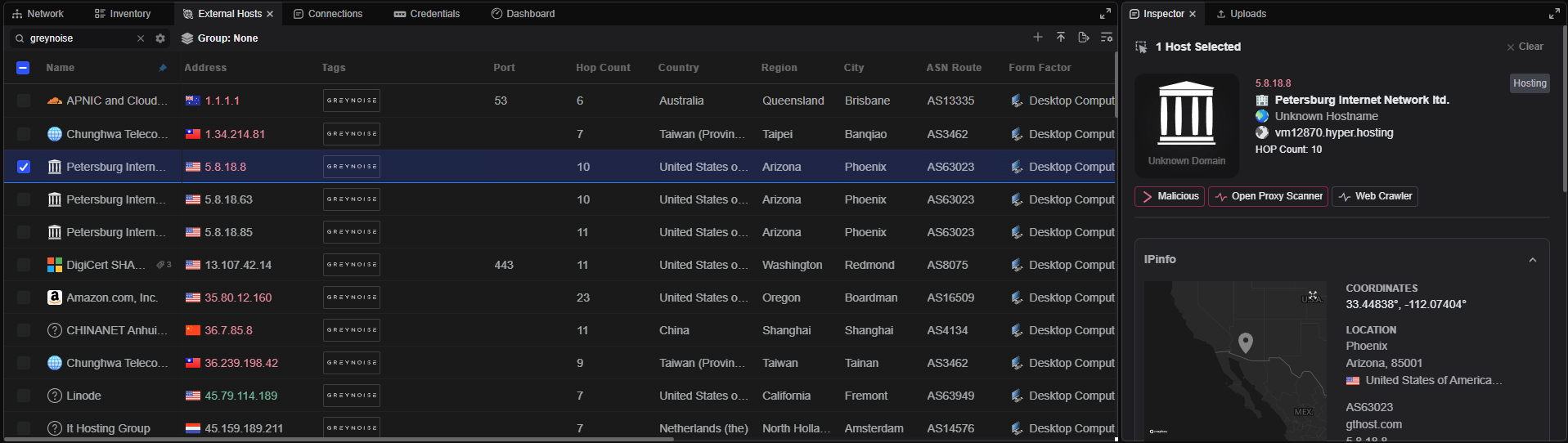
Task: Check the DigiCert row checkbox
Action: coord(24,265)
